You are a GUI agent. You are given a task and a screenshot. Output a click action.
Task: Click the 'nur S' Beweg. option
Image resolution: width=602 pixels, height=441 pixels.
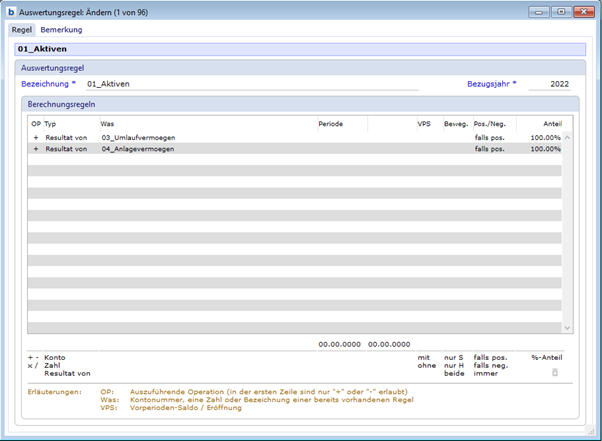coord(456,357)
